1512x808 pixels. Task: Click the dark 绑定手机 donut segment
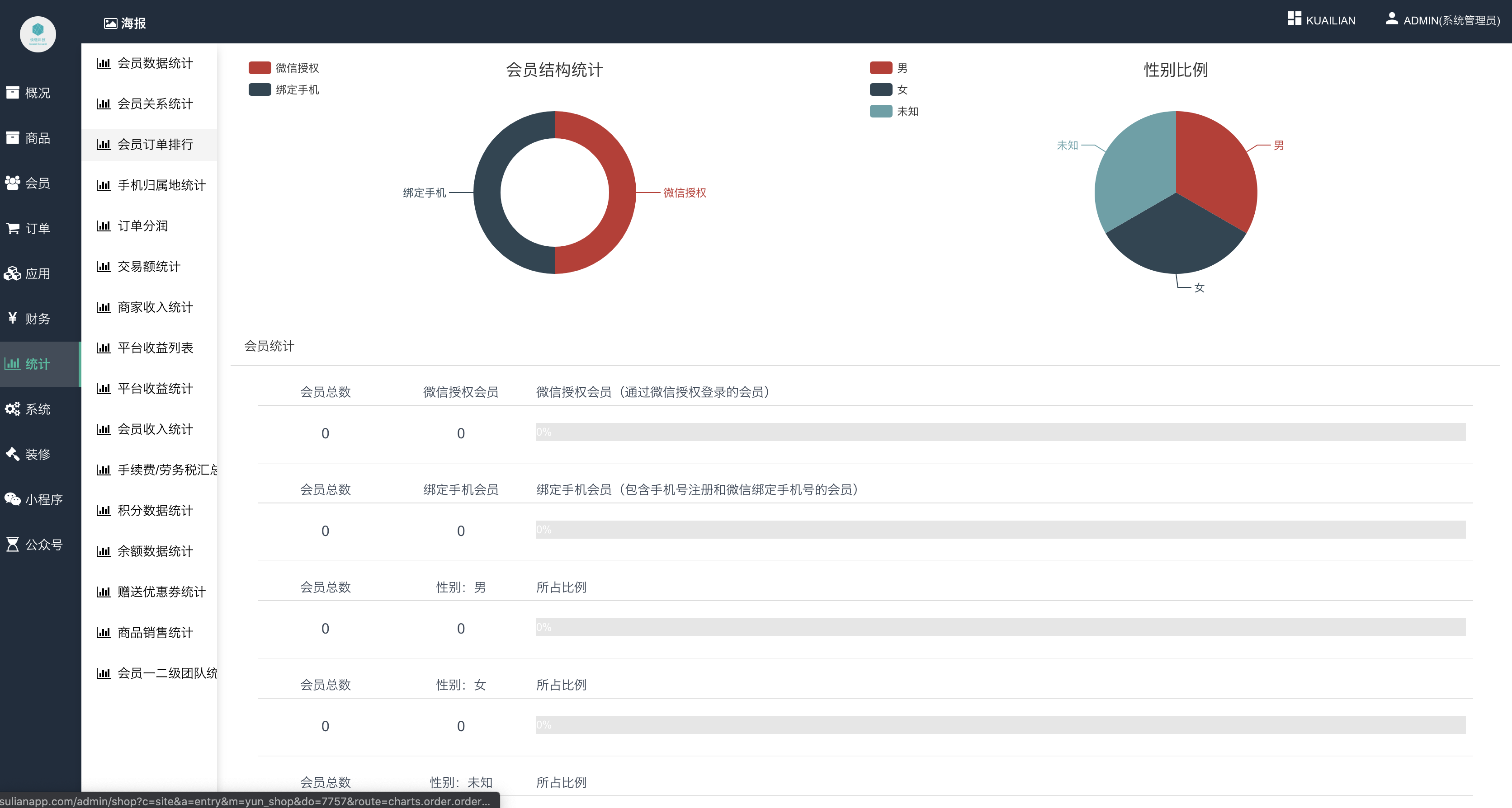487,193
